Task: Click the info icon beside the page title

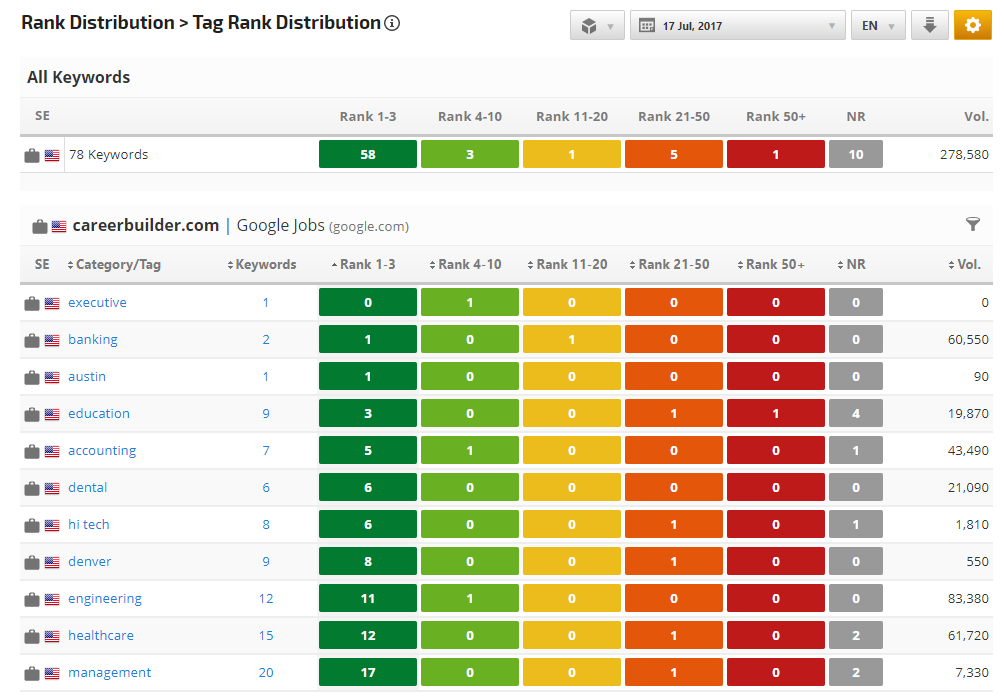Action: click(393, 23)
